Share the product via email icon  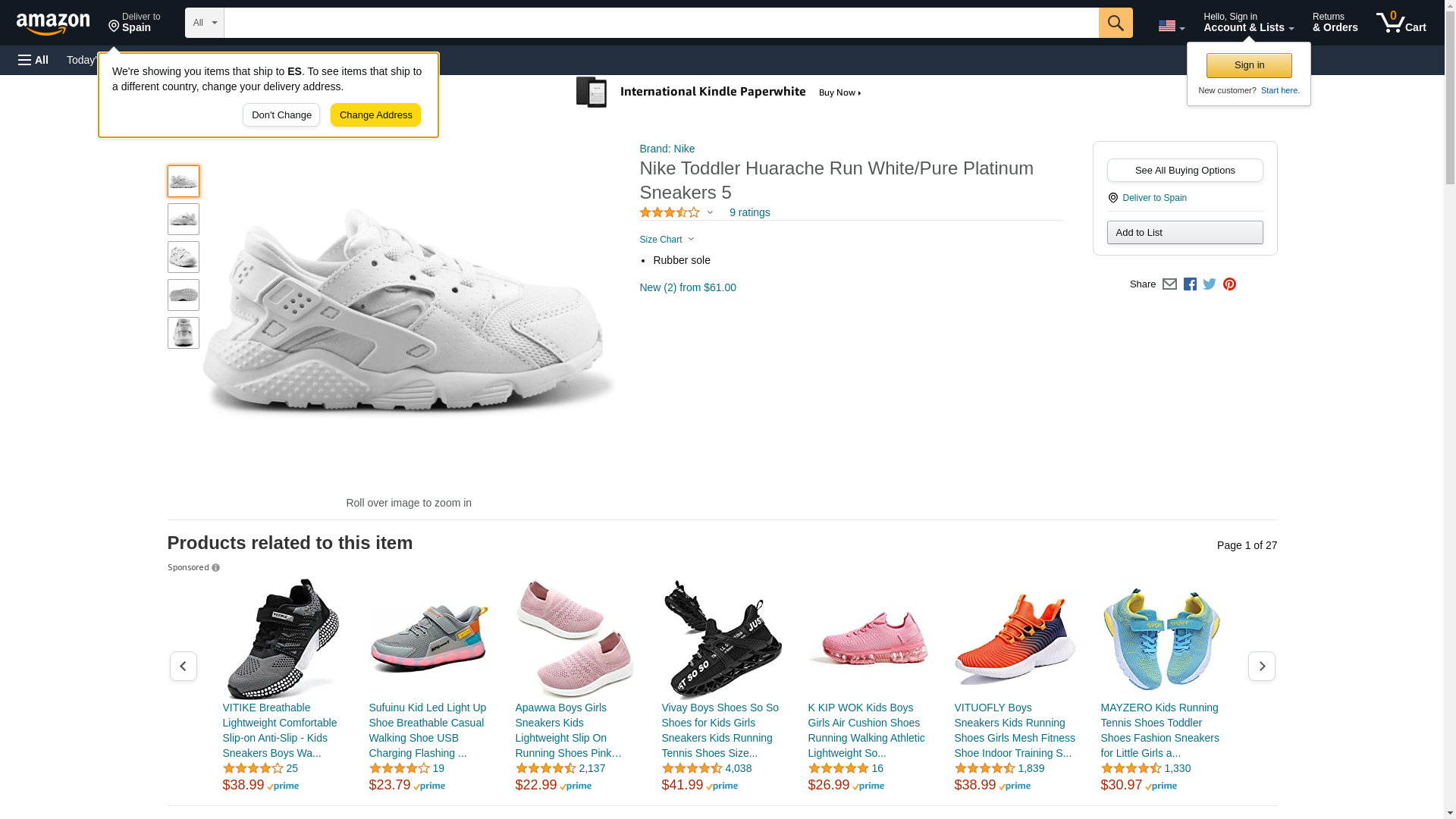pos(1169,284)
